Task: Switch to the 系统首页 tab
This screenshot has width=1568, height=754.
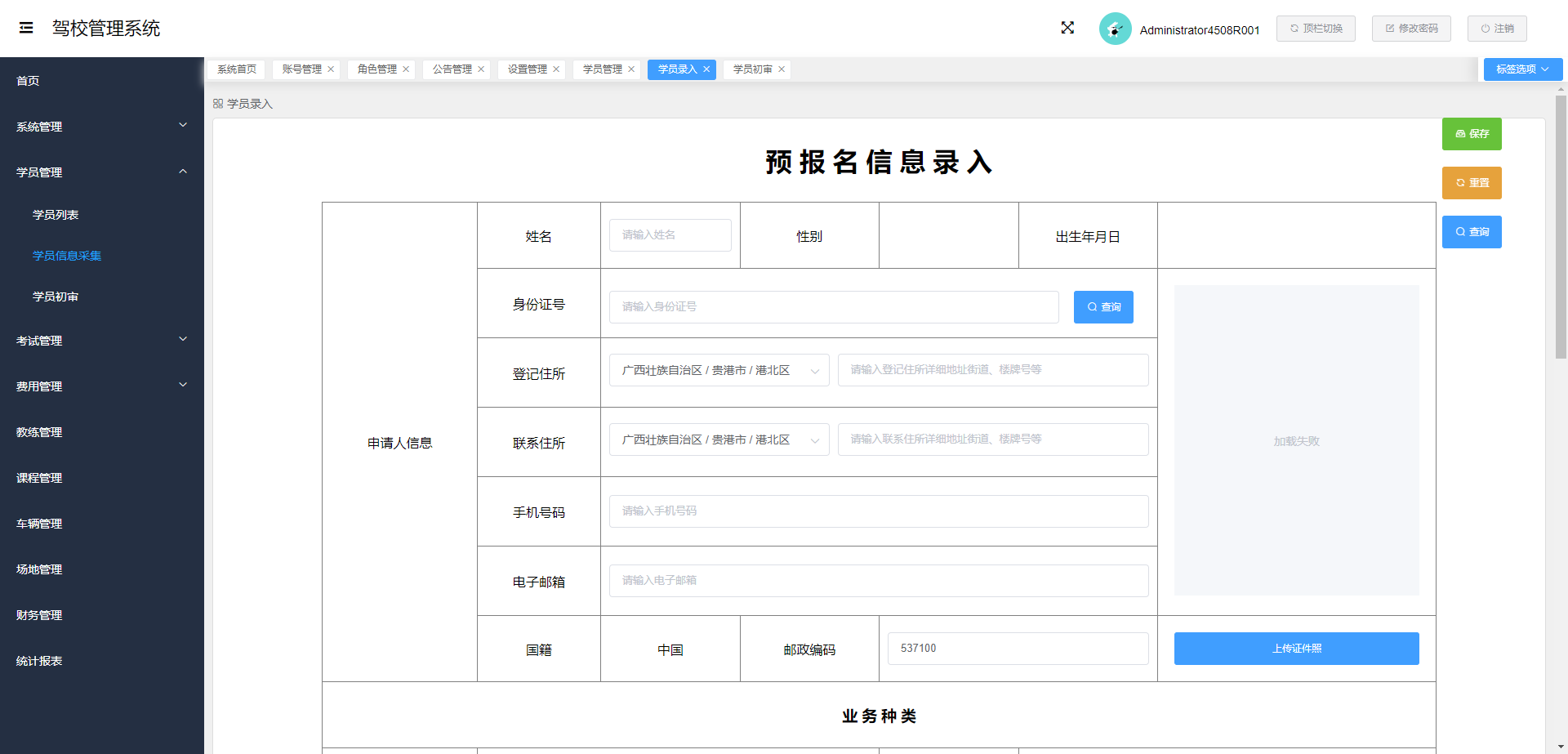Action: [x=237, y=69]
